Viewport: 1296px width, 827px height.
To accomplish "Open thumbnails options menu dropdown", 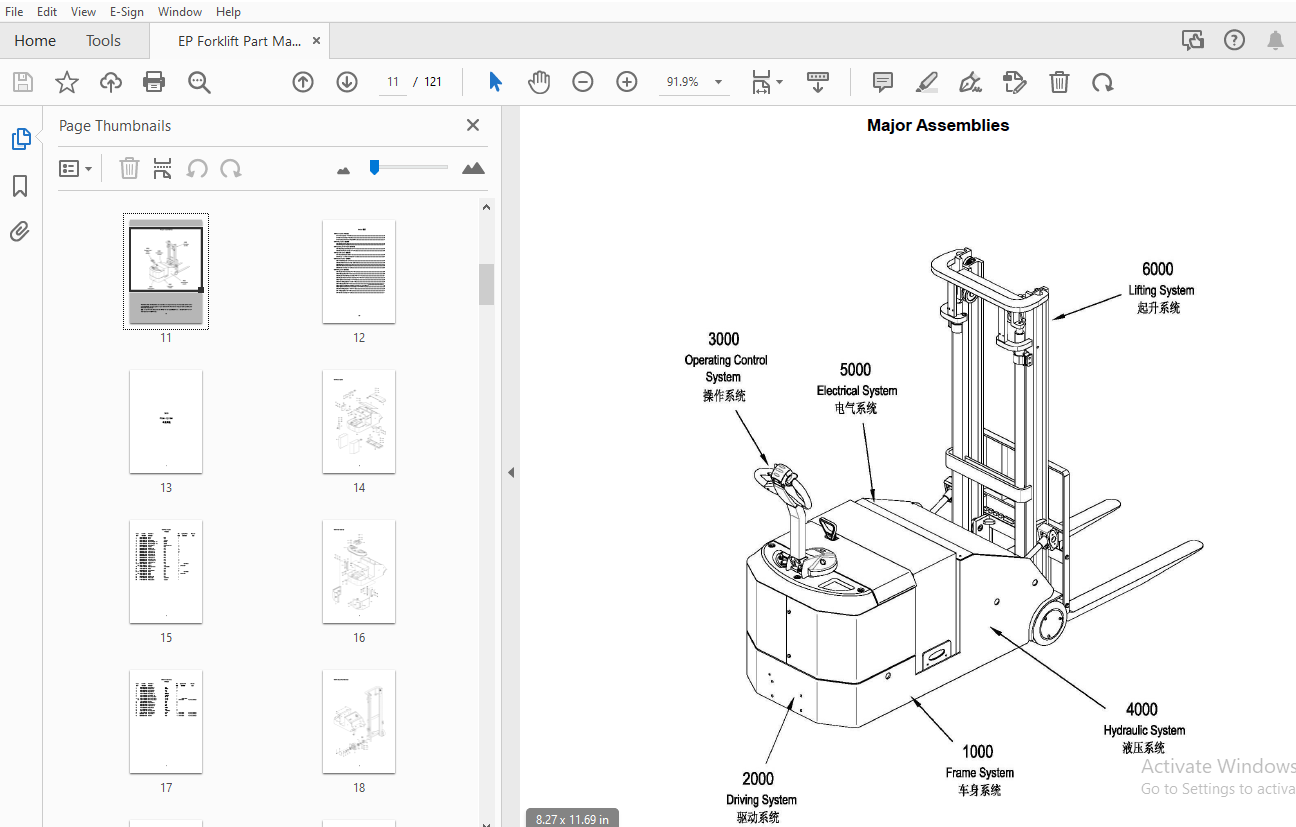I will [x=76, y=168].
